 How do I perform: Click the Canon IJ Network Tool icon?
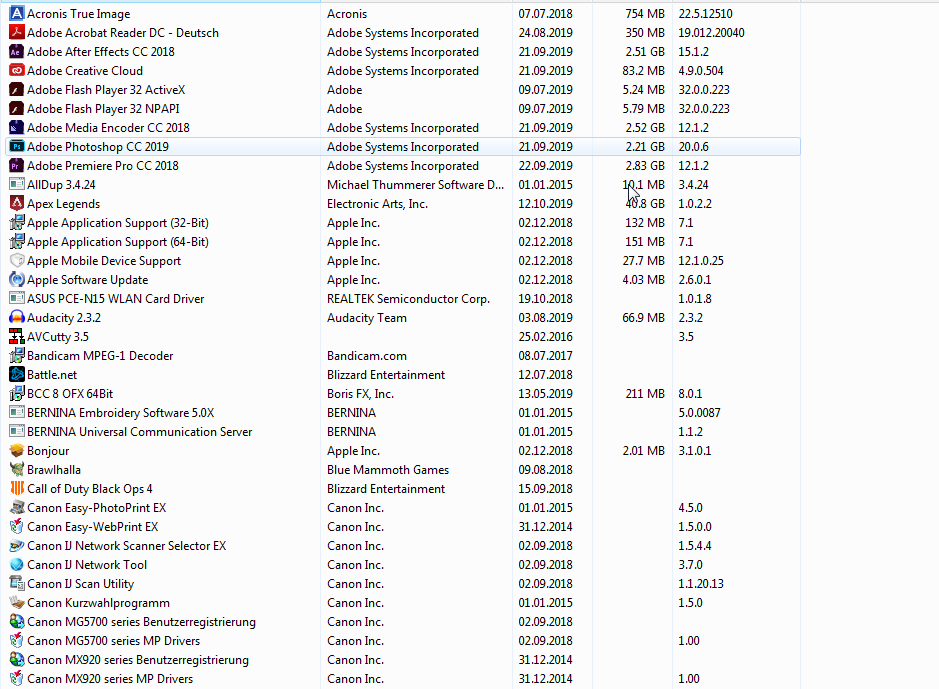17,564
